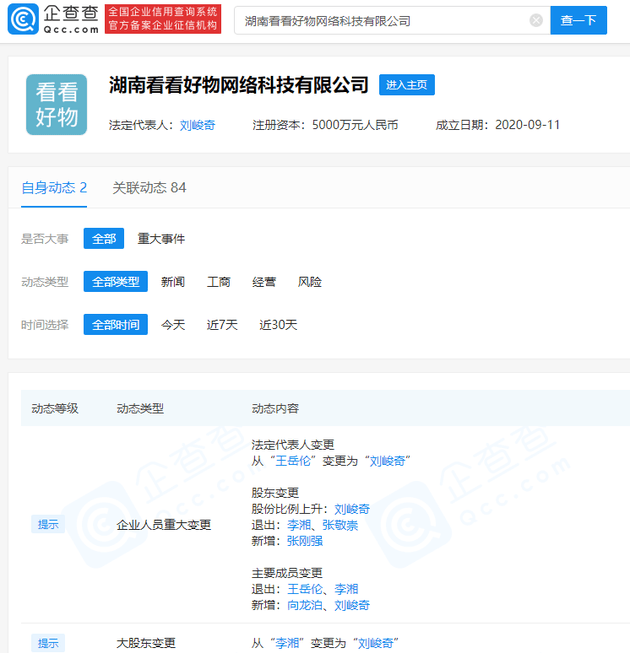This screenshot has height=653, width=630.
Task: Click 企业人员重大变更 type text
Action: coord(164,525)
